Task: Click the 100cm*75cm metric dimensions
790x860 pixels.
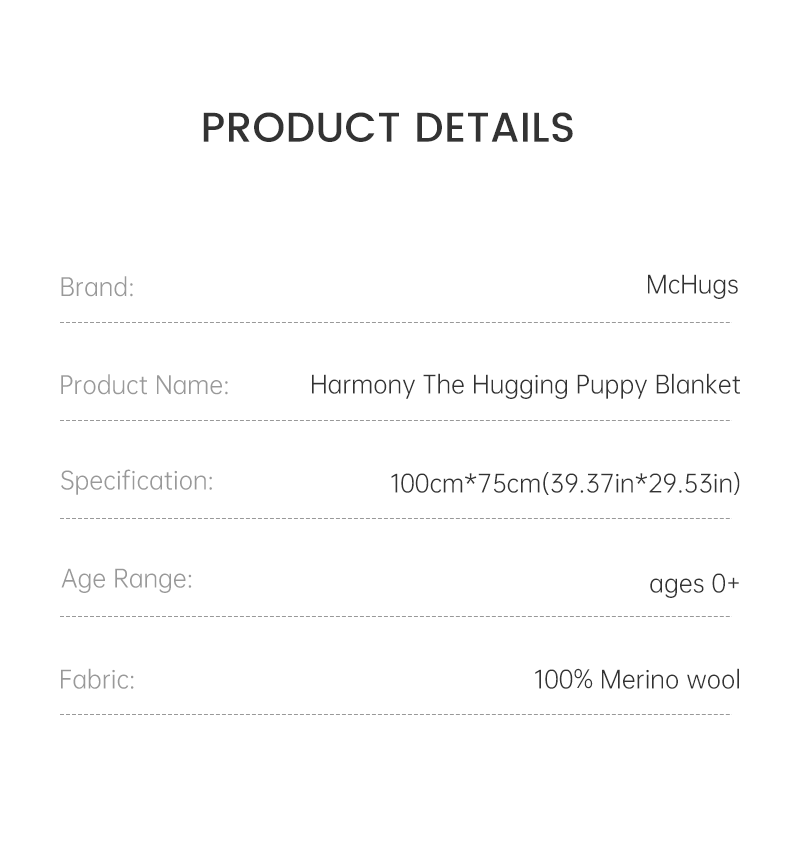Action: [x=465, y=484]
